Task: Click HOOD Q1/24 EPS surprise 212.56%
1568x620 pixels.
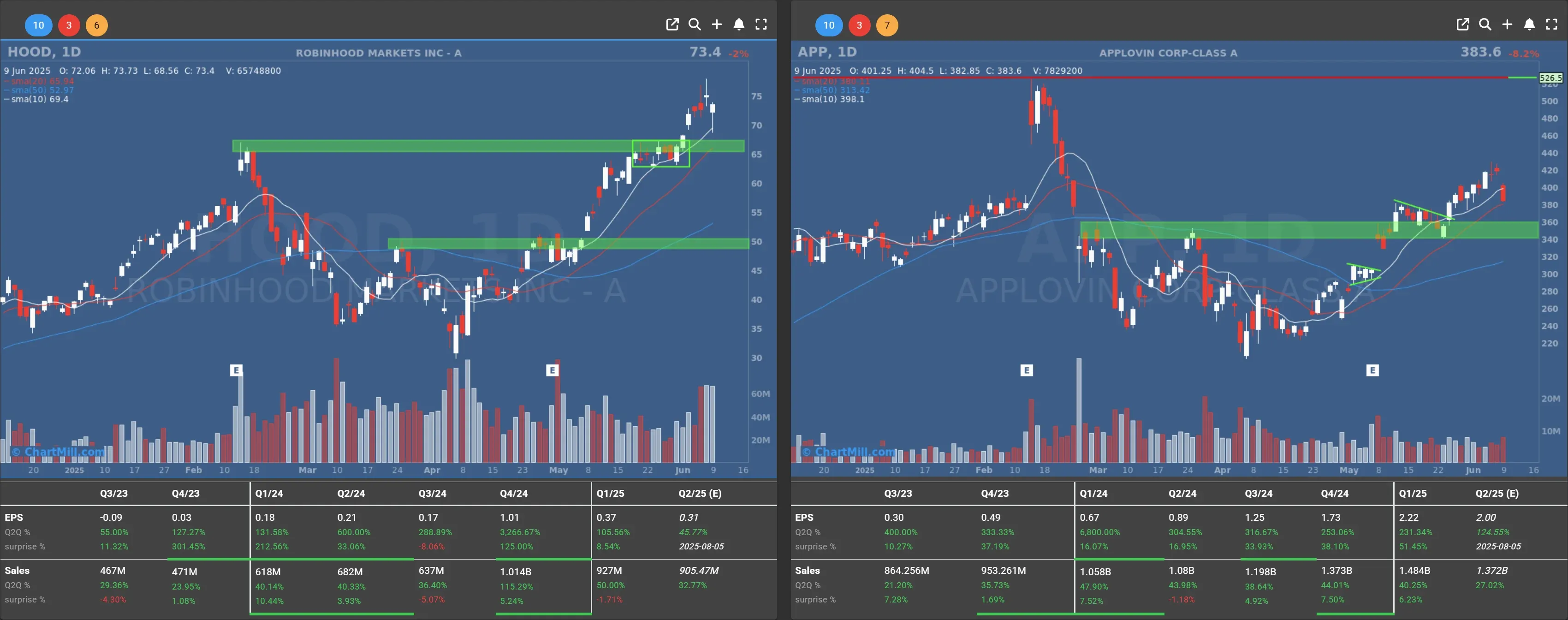Action: [x=272, y=546]
